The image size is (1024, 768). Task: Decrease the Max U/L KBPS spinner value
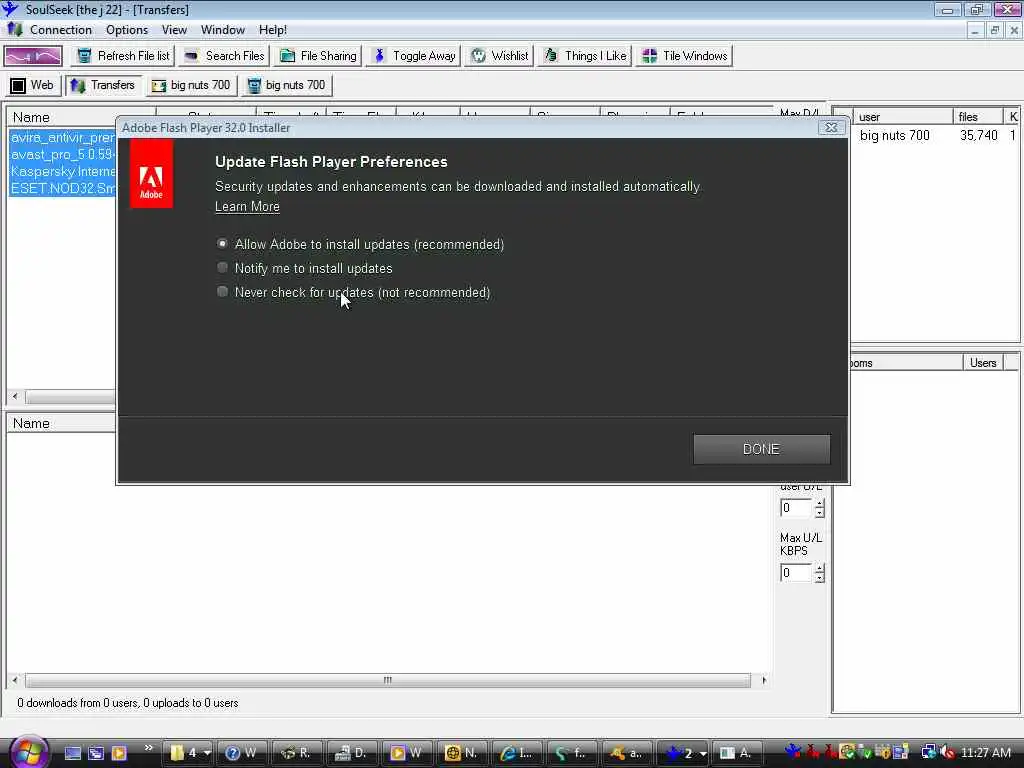[819, 577]
